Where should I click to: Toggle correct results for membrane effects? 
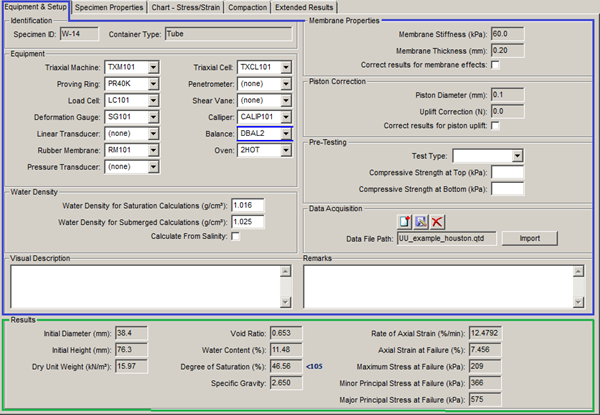pyautogui.click(x=496, y=65)
